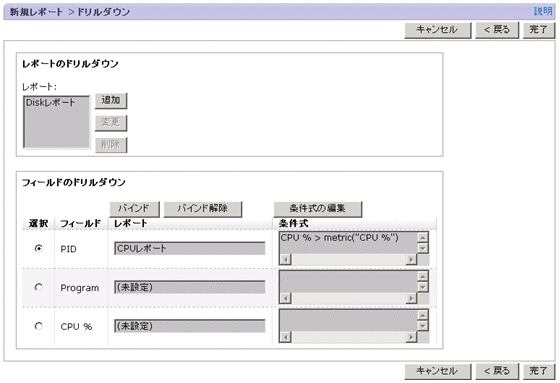Click the 追加 button for reports
The height and width of the screenshot is (383, 560).
111,101
